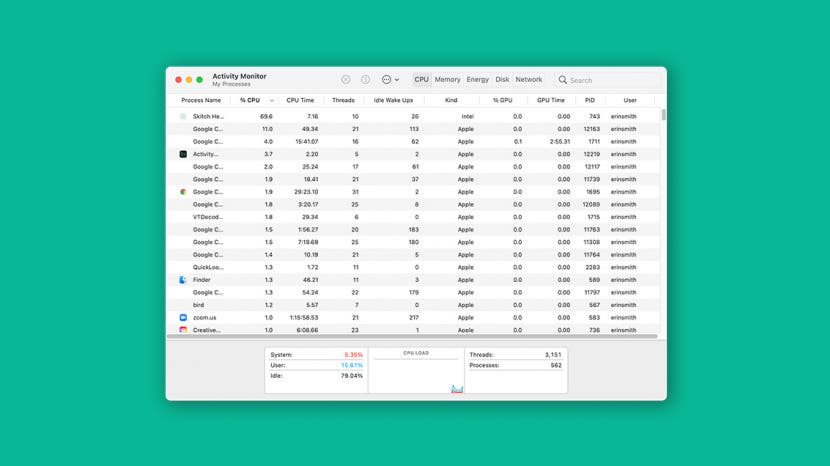Click the Google Chrome icon in PID 1695 row
This screenshot has height=466, width=830.
pos(183,192)
